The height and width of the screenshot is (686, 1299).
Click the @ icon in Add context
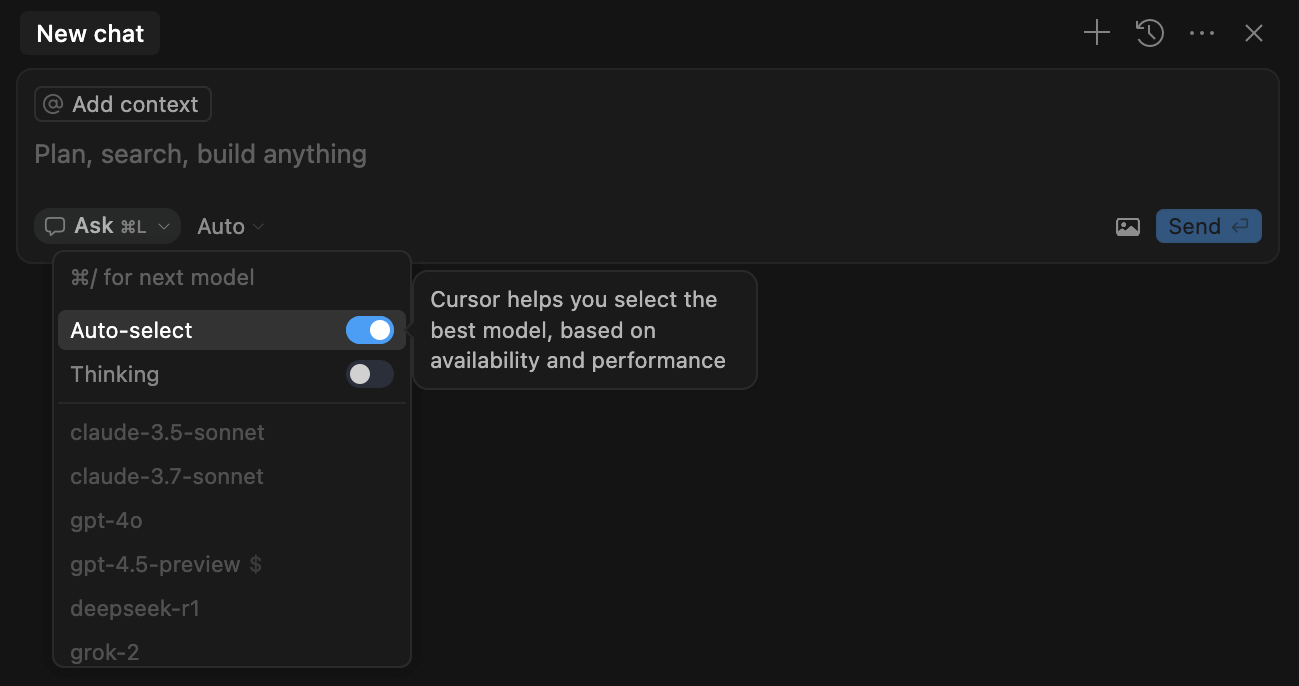click(53, 104)
